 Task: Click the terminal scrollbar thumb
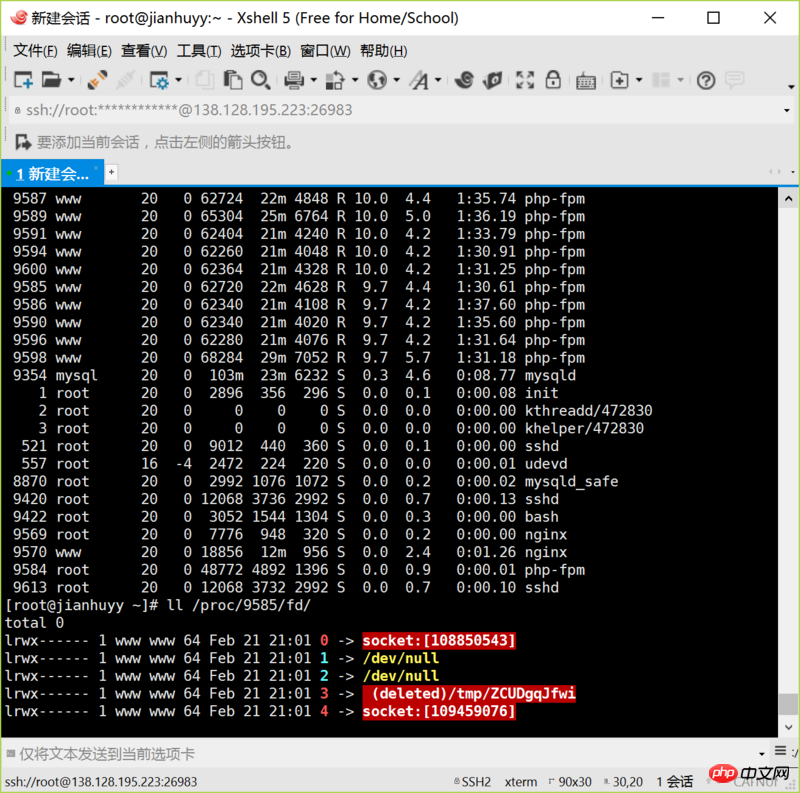(788, 704)
